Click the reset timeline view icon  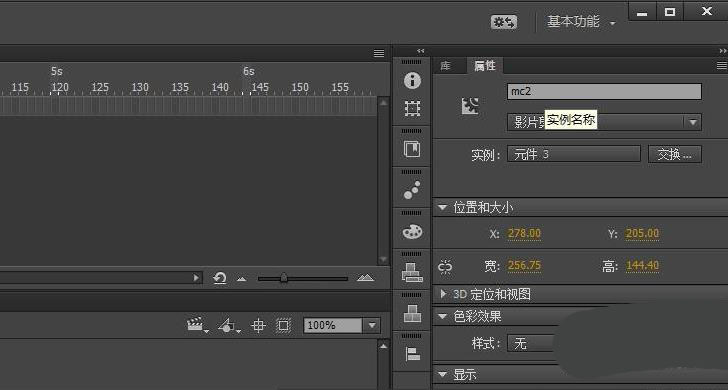click(x=220, y=278)
